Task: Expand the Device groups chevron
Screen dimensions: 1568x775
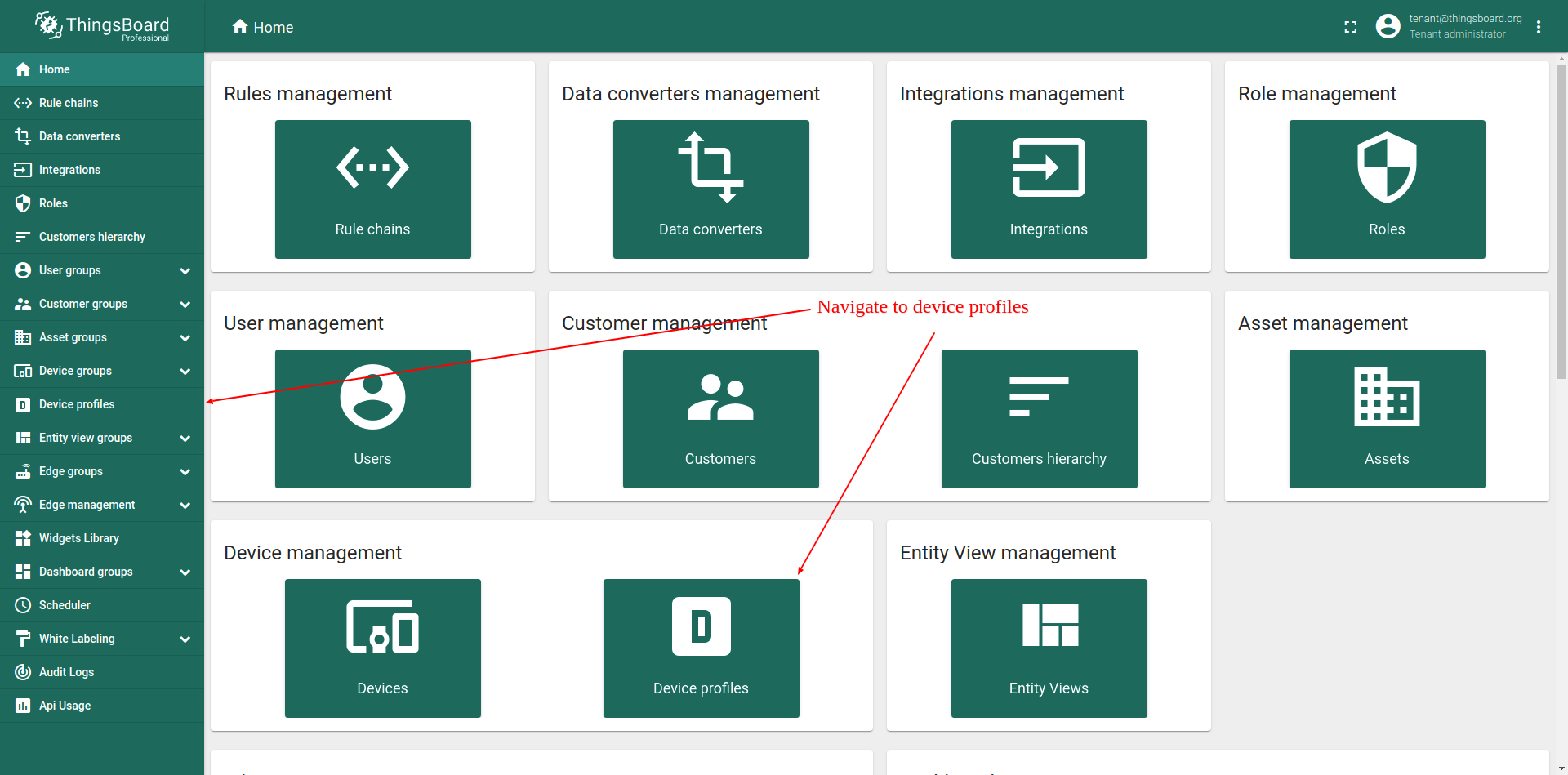Action: pos(185,371)
